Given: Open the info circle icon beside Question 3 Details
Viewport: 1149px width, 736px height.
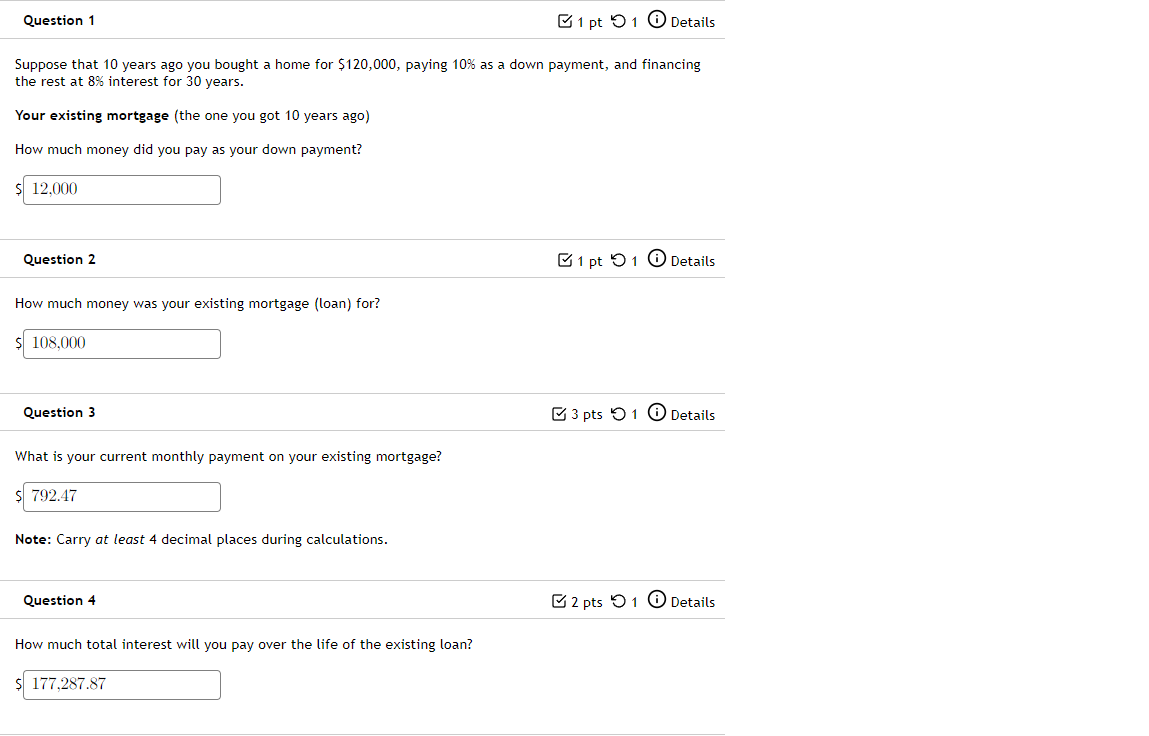Looking at the screenshot, I should [x=657, y=412].
